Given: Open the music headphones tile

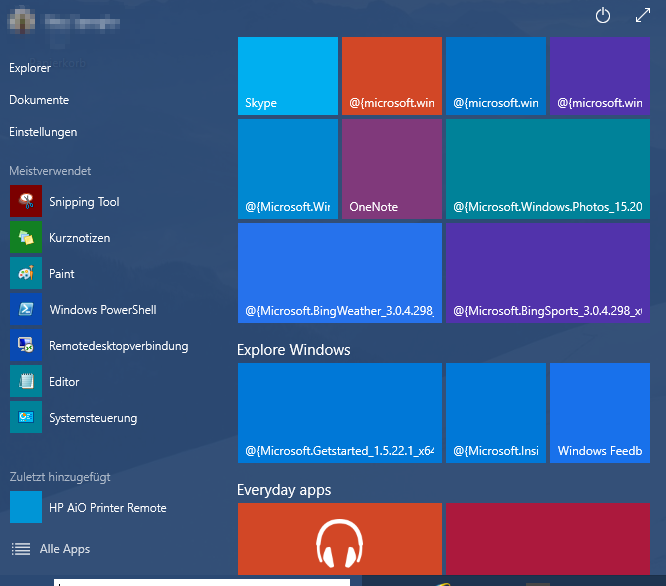Looking at the screenshot, I should (x=340, y=539).
